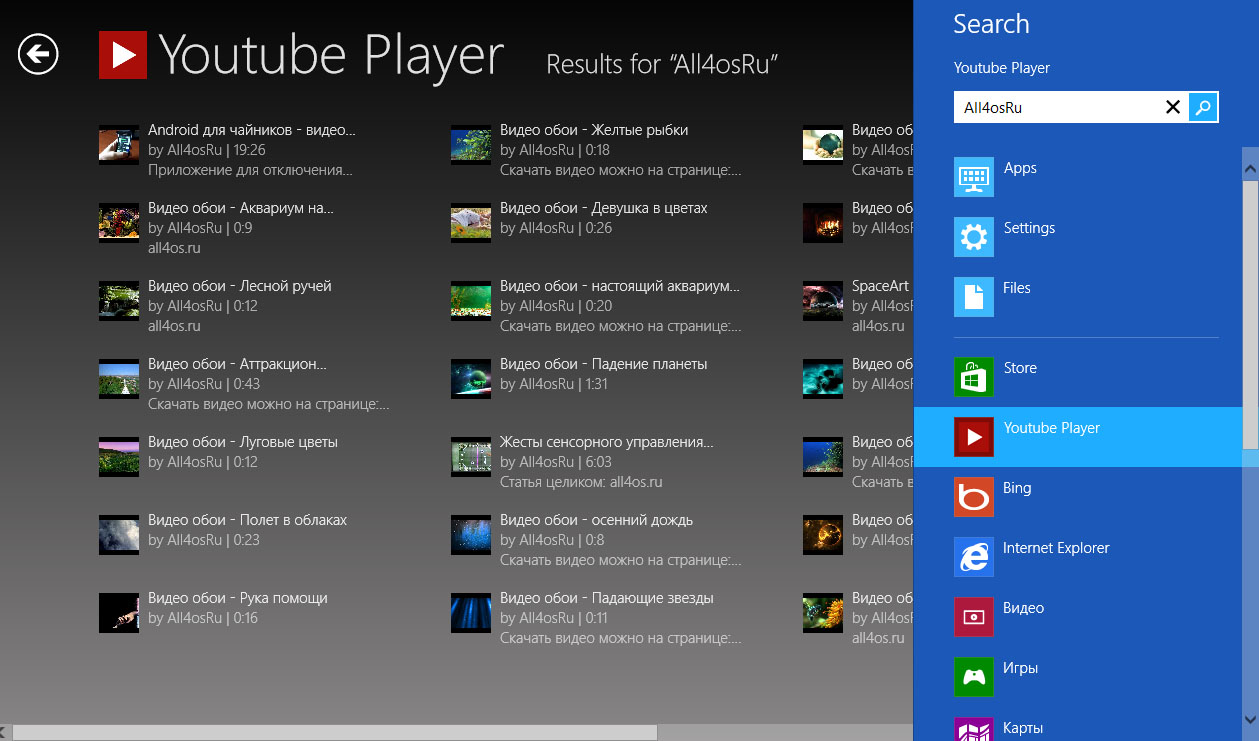The image size is (1259, 741).
Task: Open title 'Видео обои - Луговые цветы'
Action: (x=243, y=442)
